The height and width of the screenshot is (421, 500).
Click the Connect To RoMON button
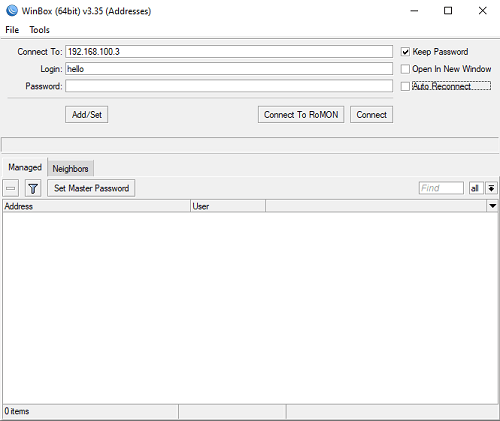click(301, 115)
